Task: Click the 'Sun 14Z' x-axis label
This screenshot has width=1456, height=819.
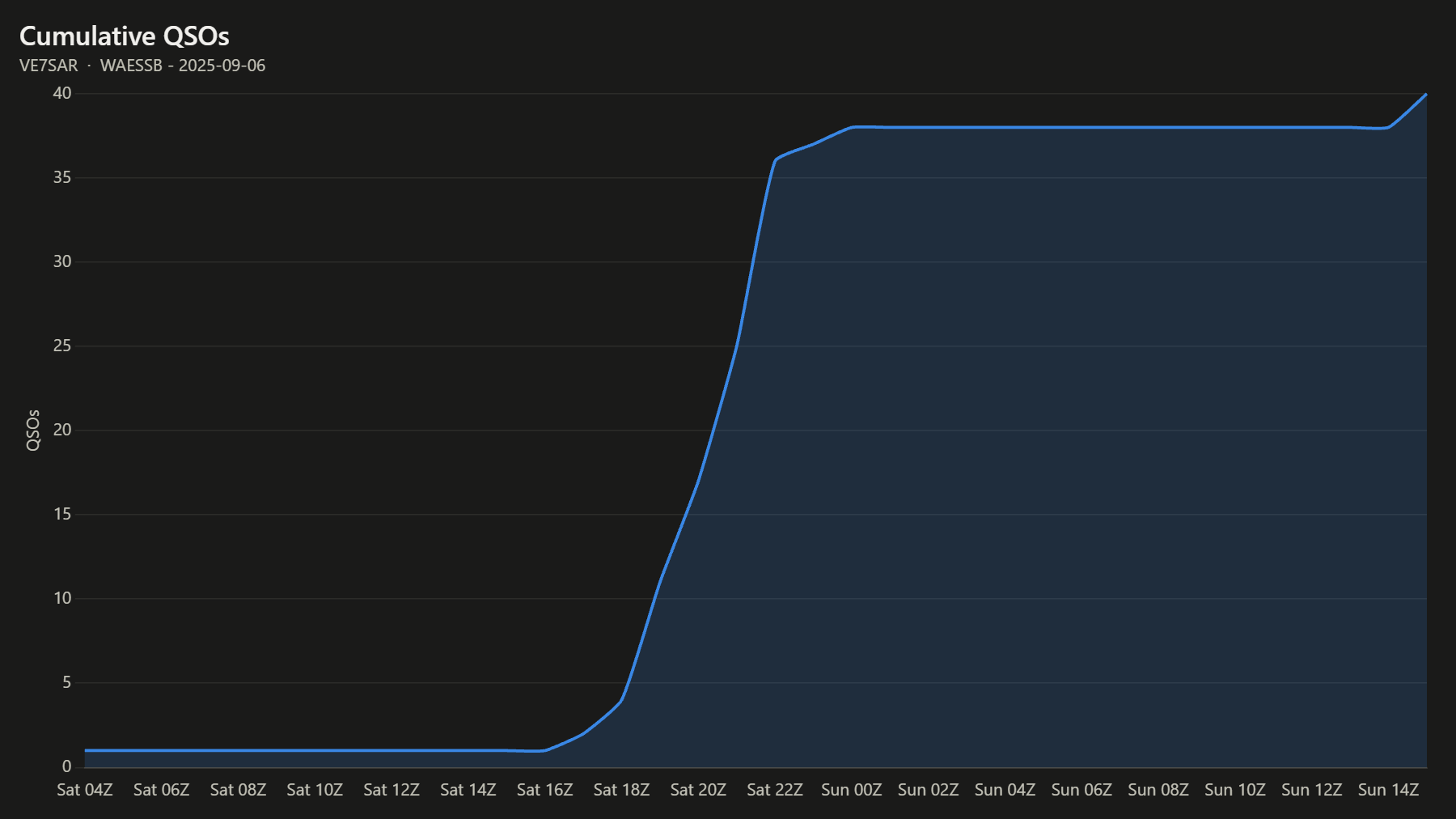Action: coord(1388,790)
